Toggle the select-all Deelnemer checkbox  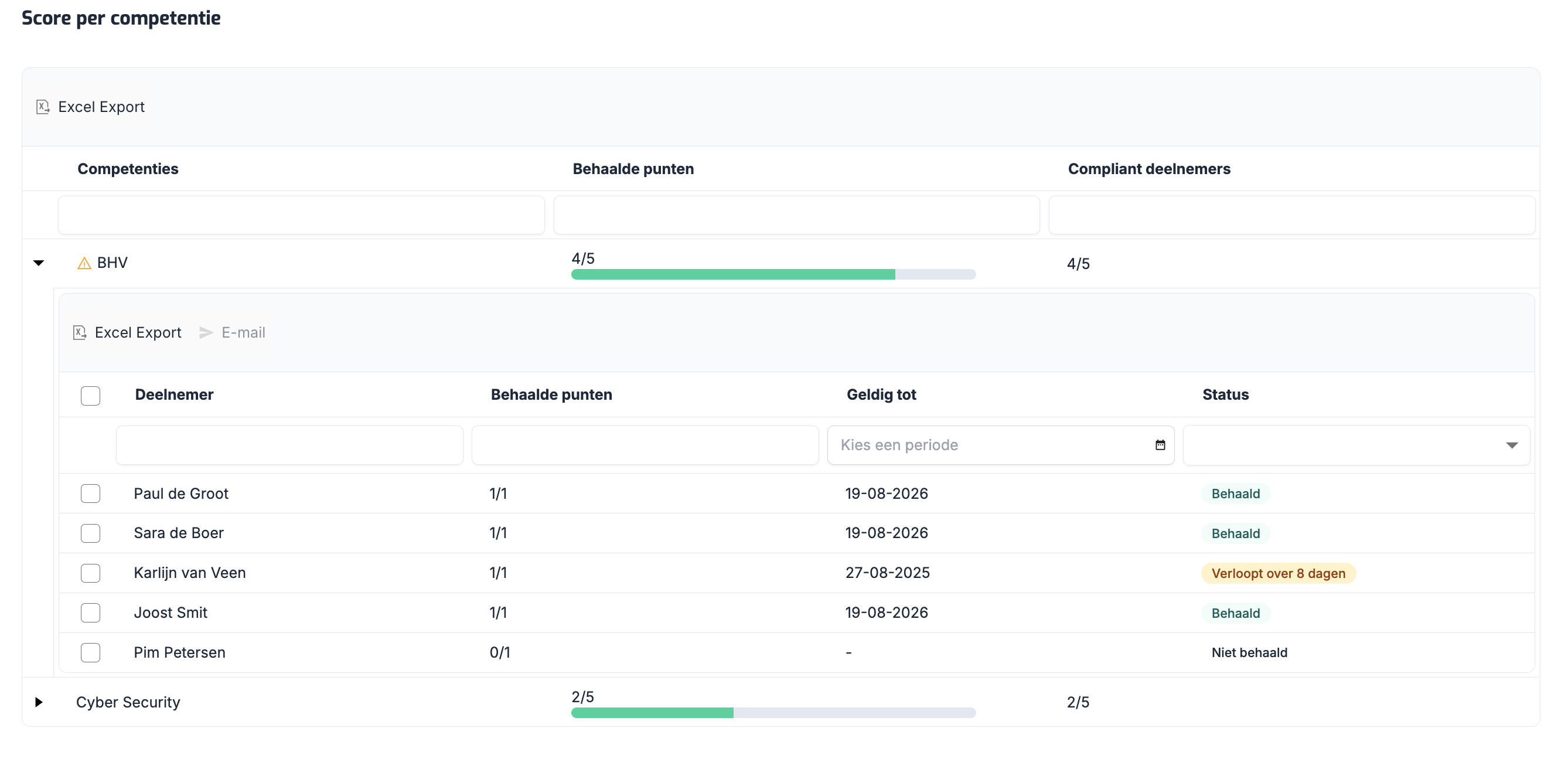click(91, 395)
